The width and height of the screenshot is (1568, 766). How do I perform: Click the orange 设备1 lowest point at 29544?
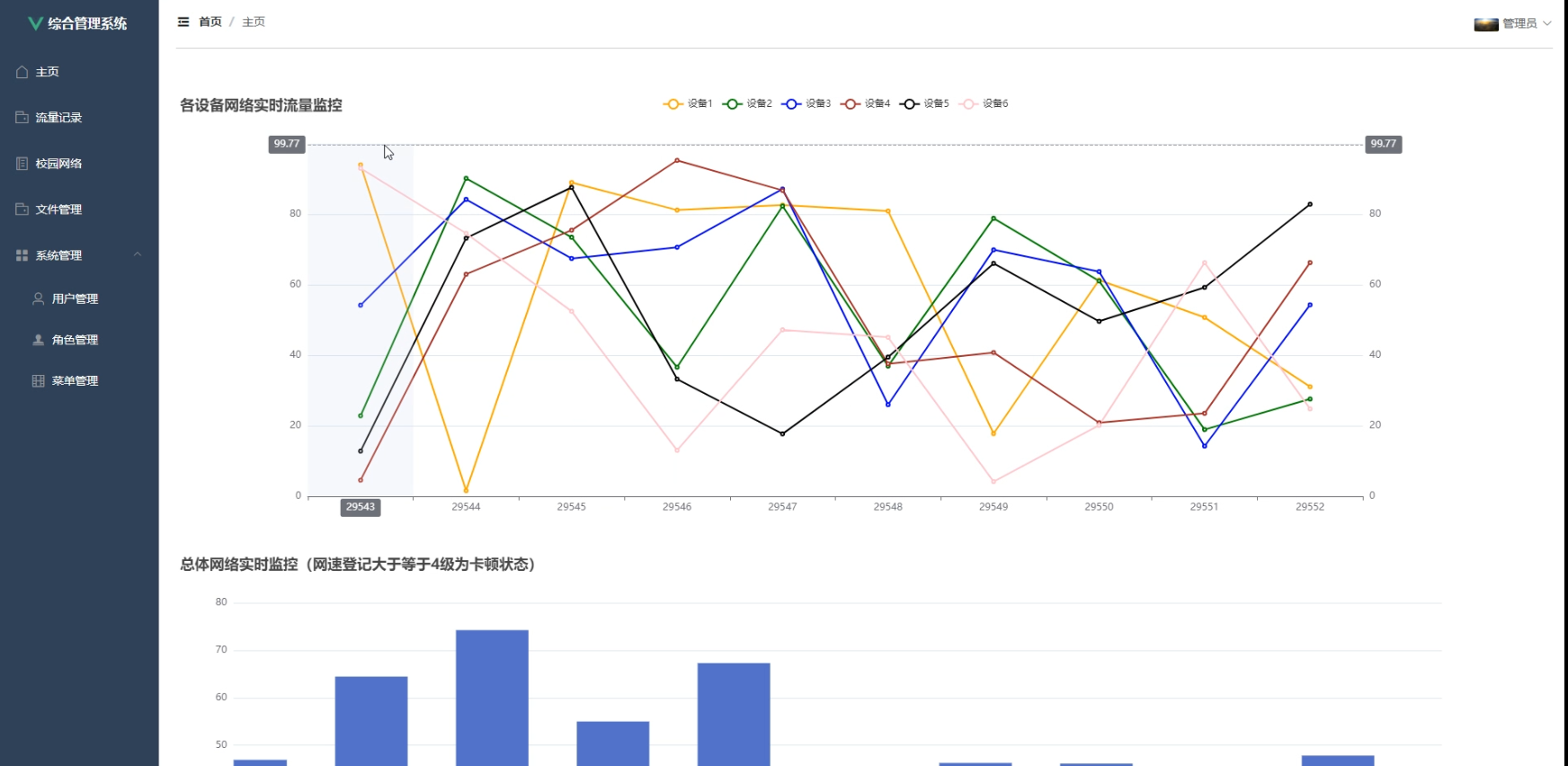pyautogui.click(x=466, y=490)
